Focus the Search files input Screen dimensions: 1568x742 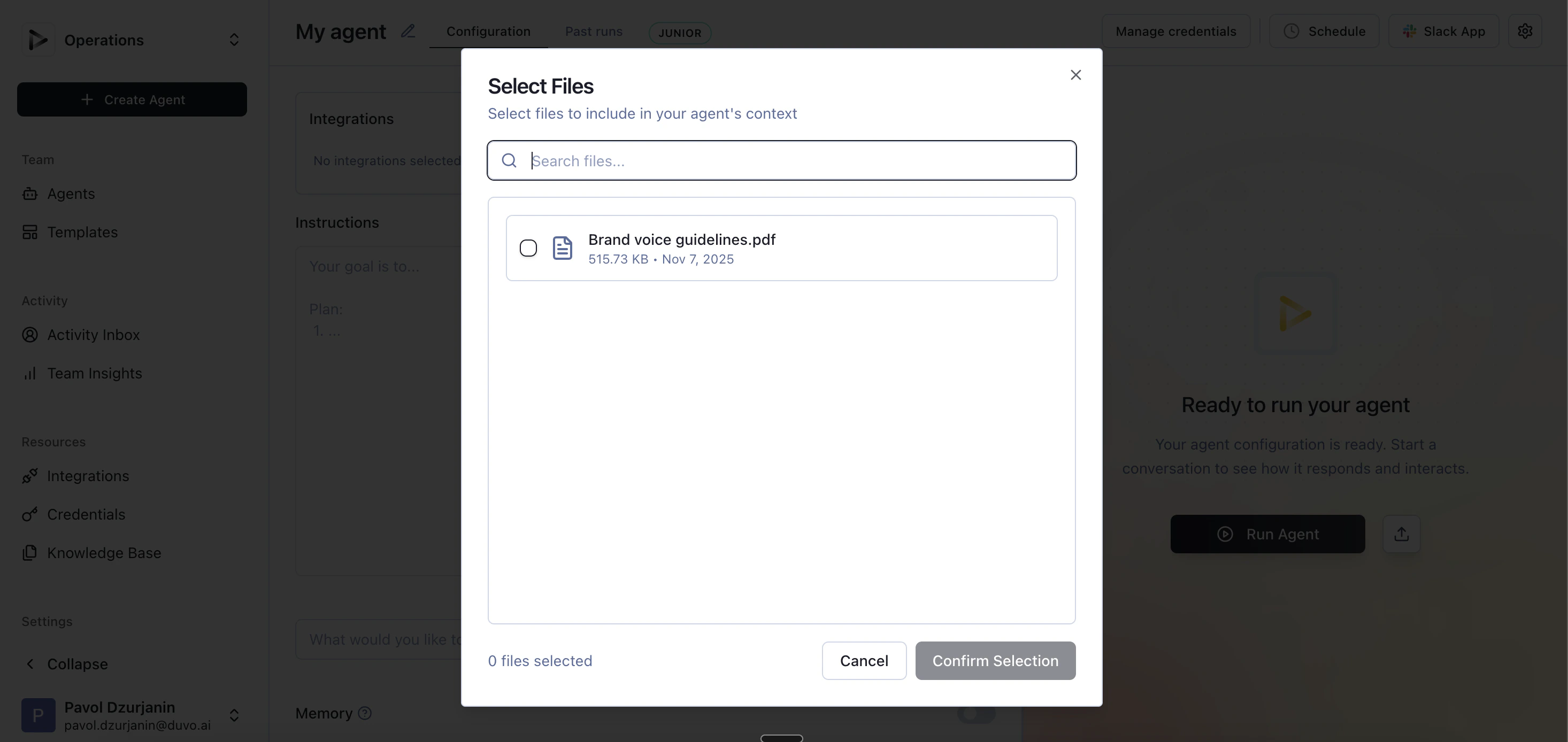781,161
